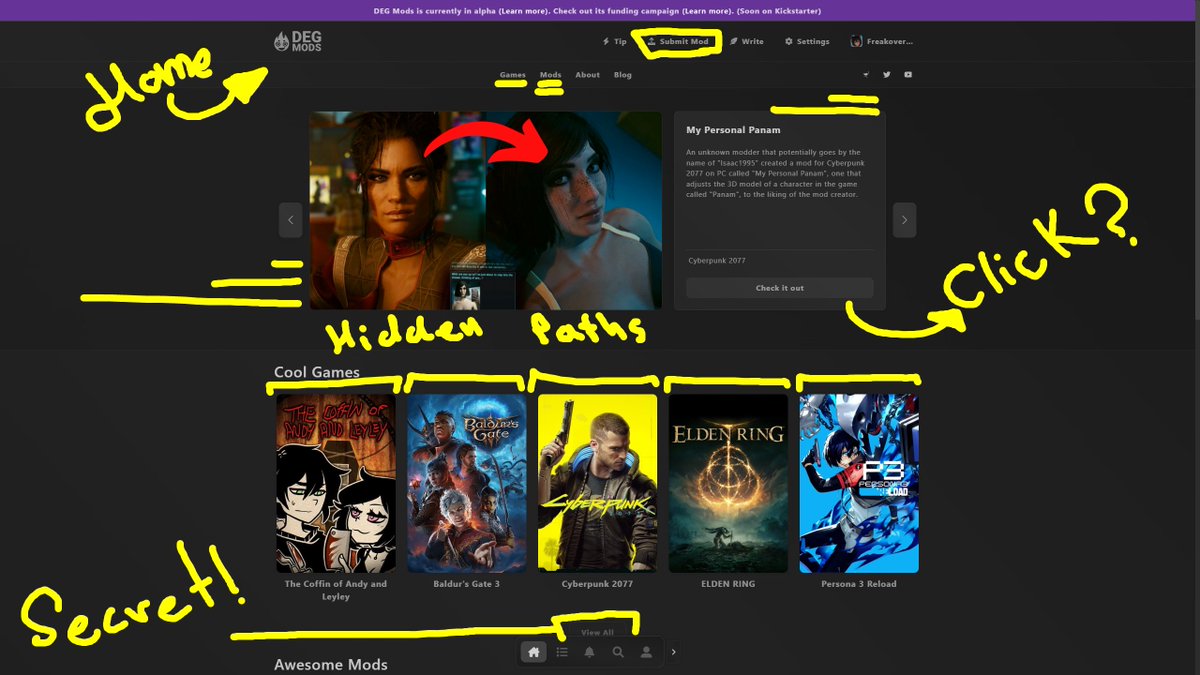This screenshot has width=1200, height=675.
Task: Expand the bottom dock with chevron arrow
Action: [674, 652]
